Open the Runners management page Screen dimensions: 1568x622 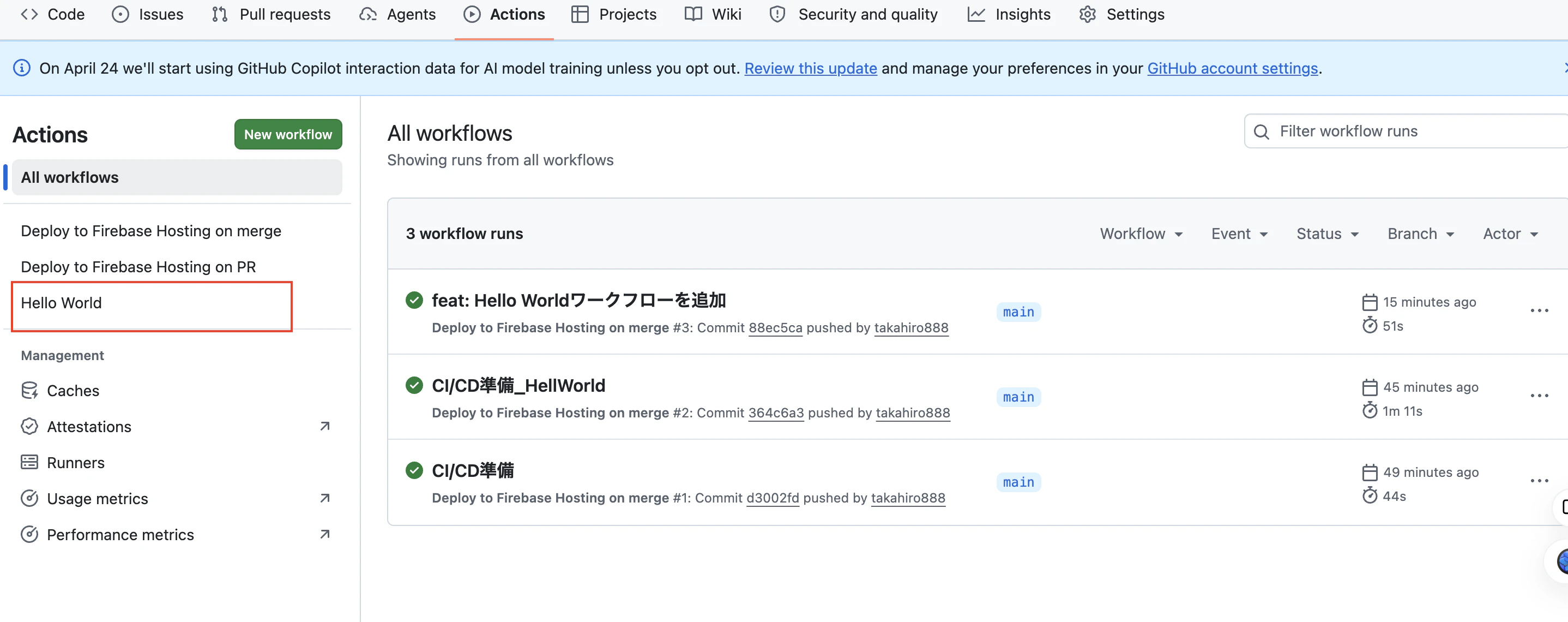tap(75, 462)
